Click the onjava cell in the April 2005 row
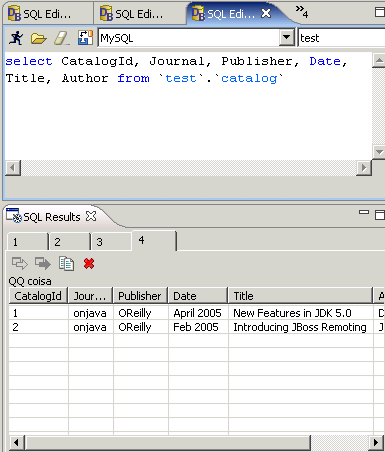Viewport: 385px width, 452px height. tap(91, 313)
